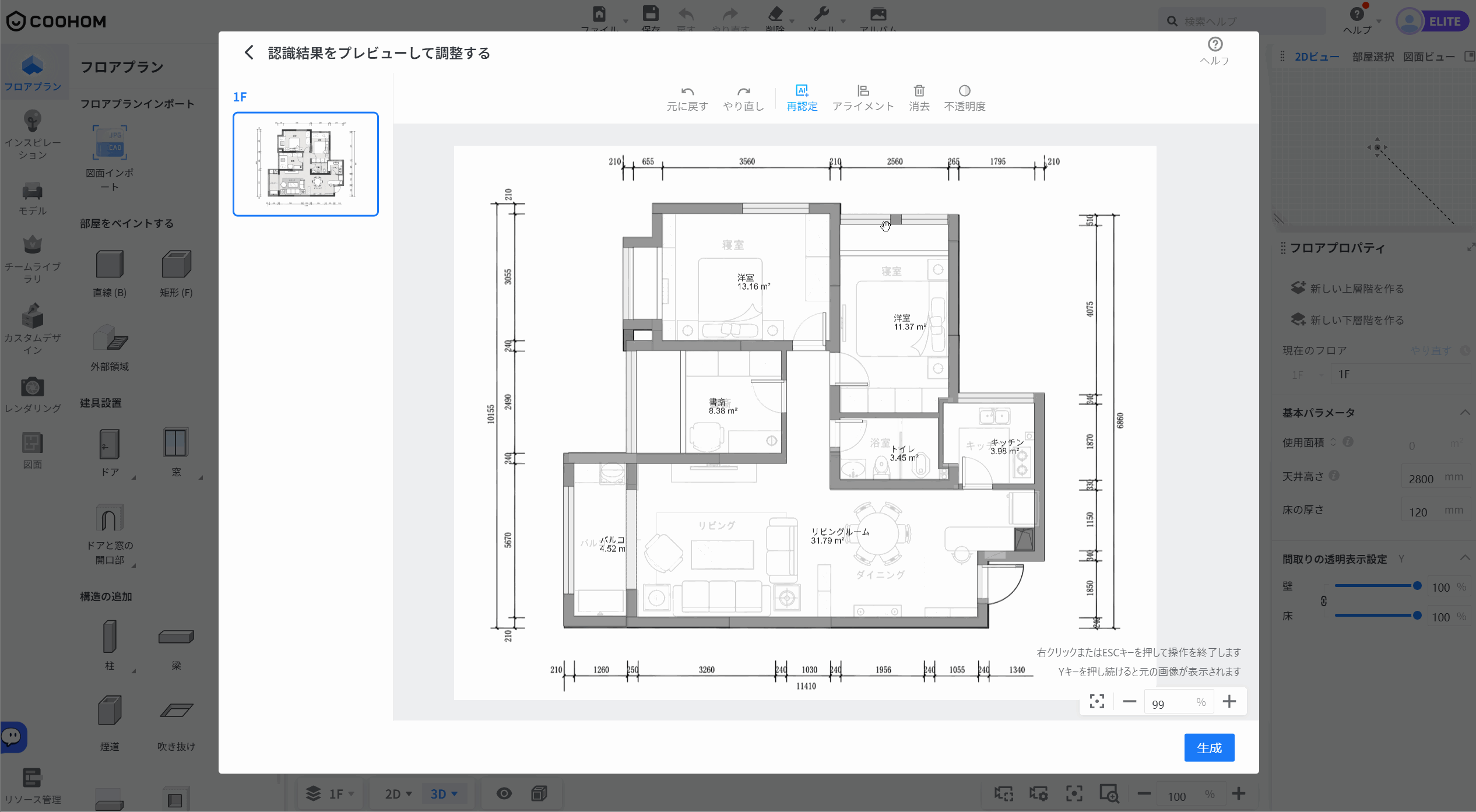Zoom in with the preview plus button
The image size is (1476, 812).
[x=1229, y=701]
